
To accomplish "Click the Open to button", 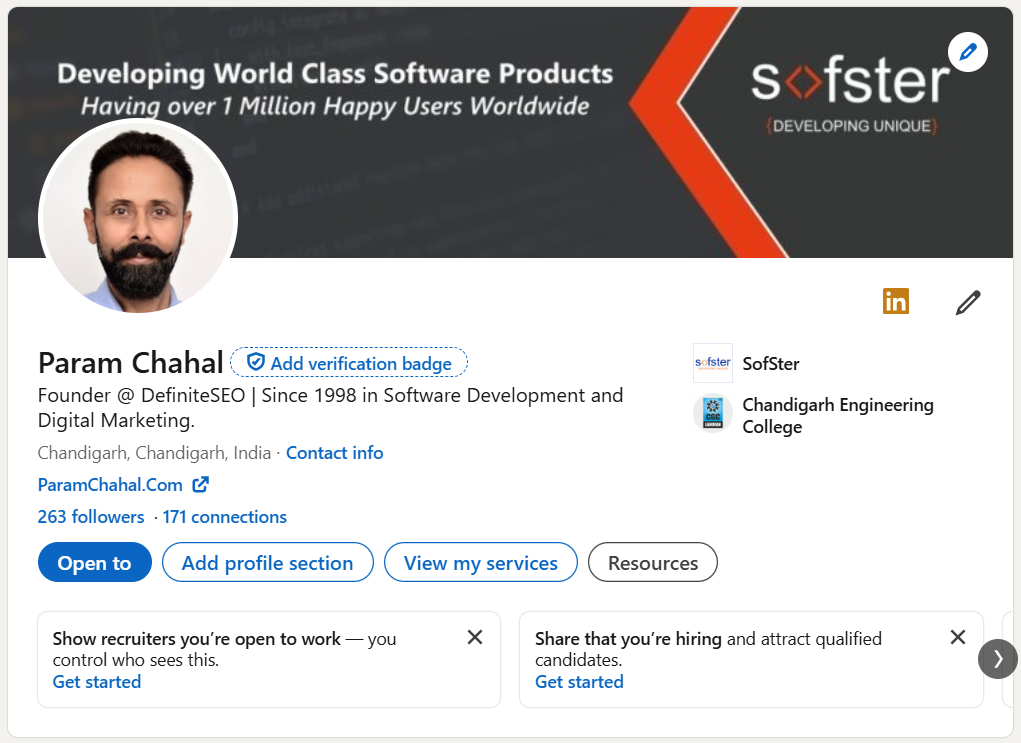I will point(94,562).
